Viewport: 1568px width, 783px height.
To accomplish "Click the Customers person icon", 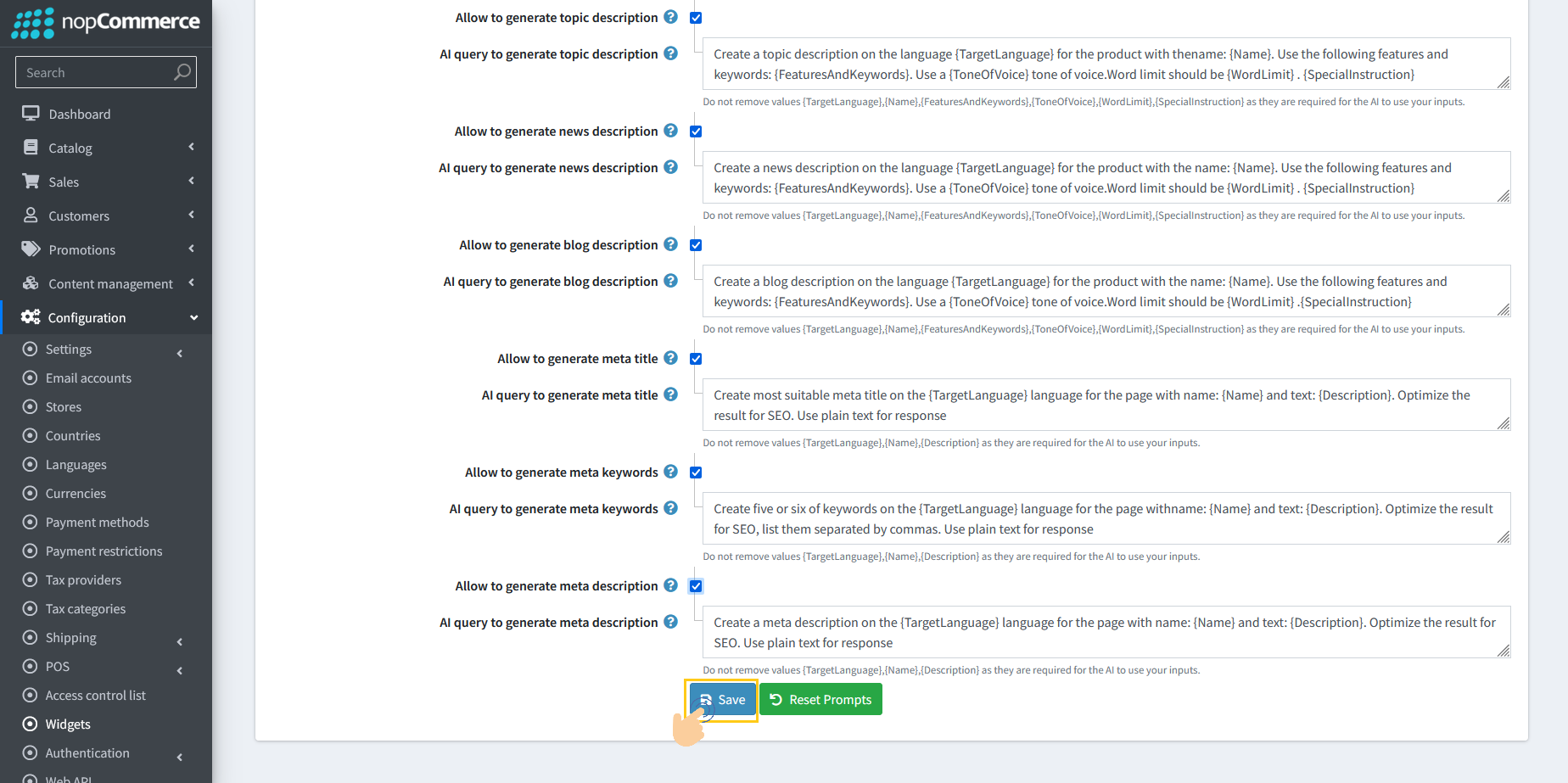I will coord(31,215).
